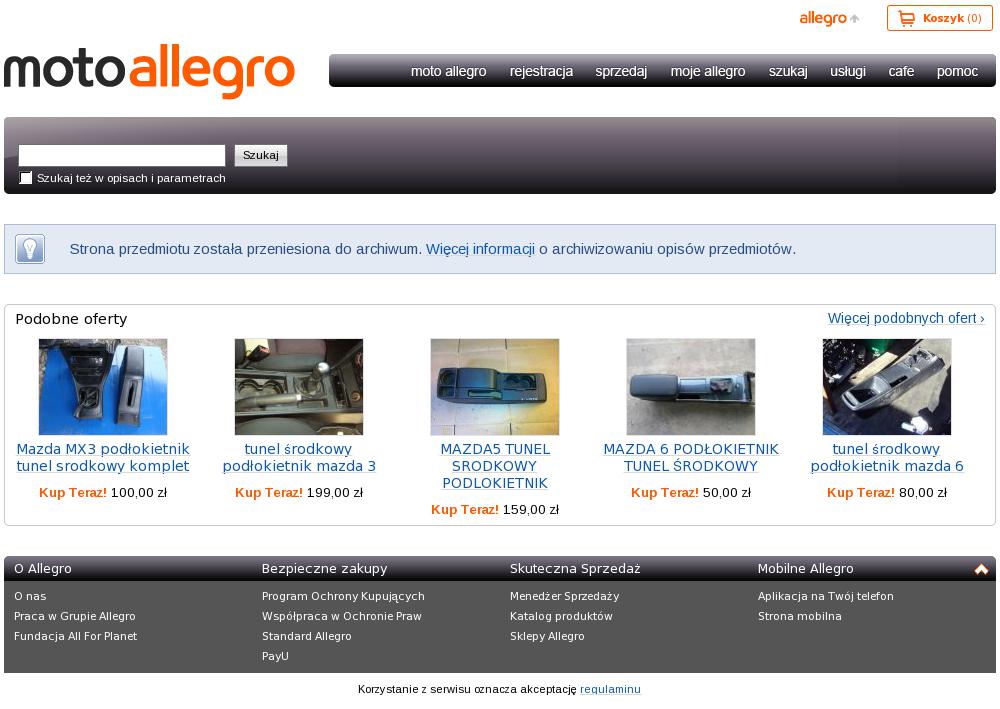Open MAZDA5 tunel thumbnail image
The image size is (1000, 709).
(x=495, y=386)
